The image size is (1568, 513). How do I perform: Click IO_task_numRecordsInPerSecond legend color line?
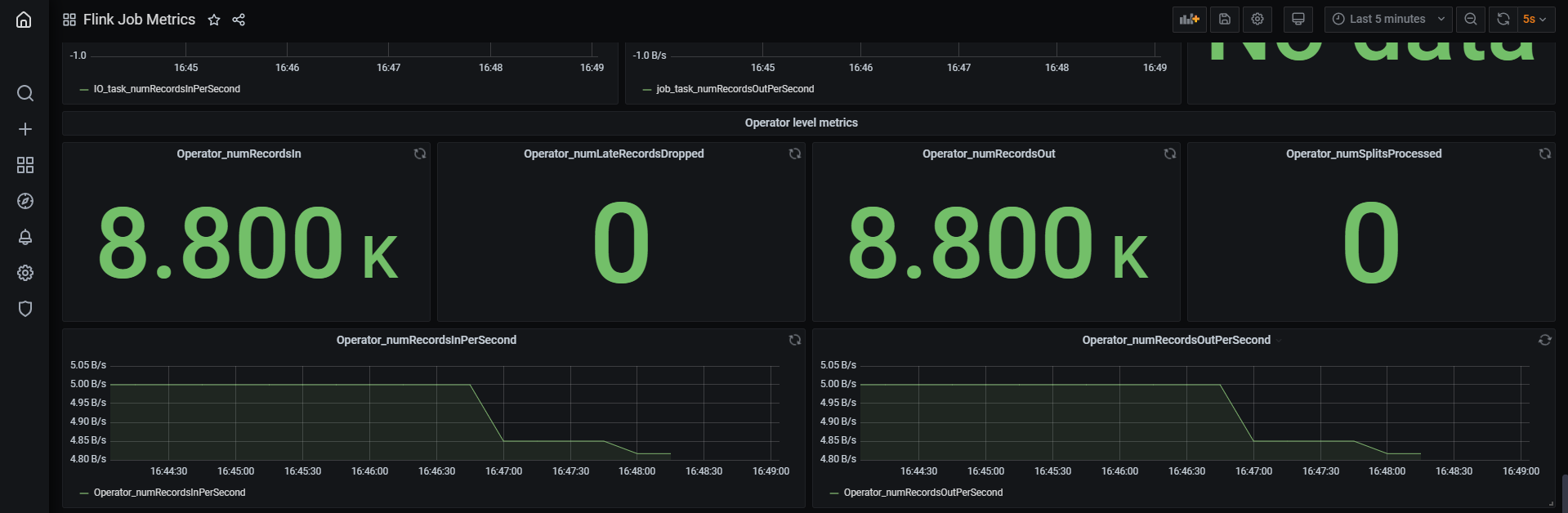tap(84, 90)
